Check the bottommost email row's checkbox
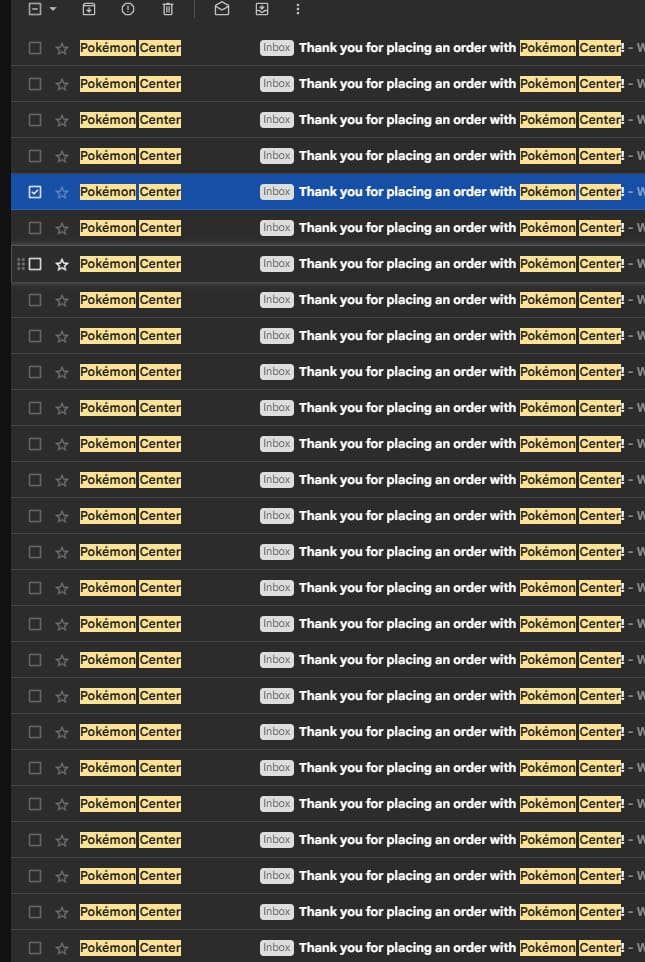 coord(35,948)
